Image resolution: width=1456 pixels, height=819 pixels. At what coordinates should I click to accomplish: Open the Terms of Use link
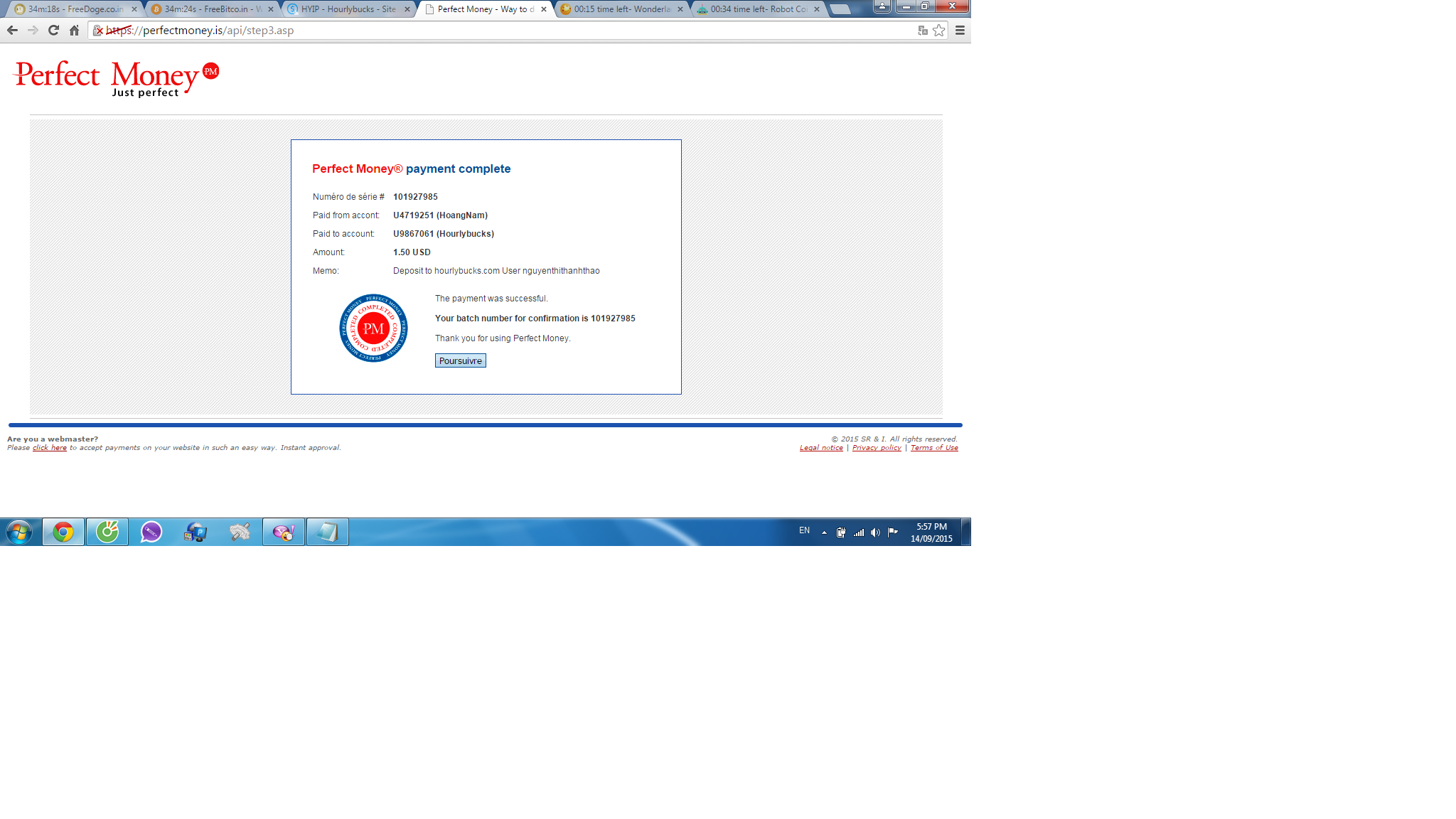point(934,448)
